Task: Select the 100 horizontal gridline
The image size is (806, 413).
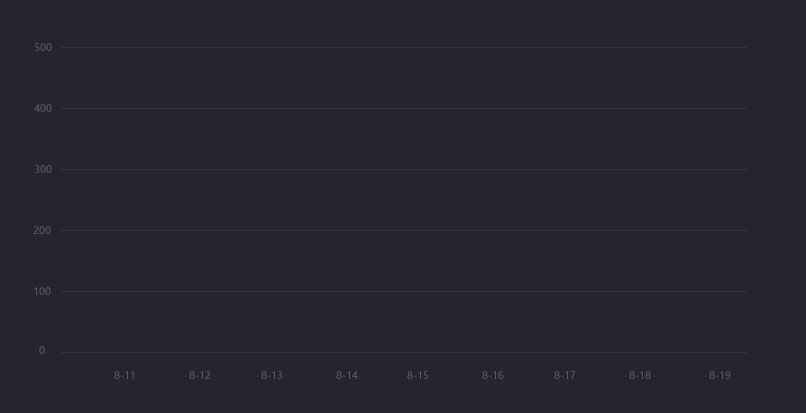Action: click(x=404, y=292)
